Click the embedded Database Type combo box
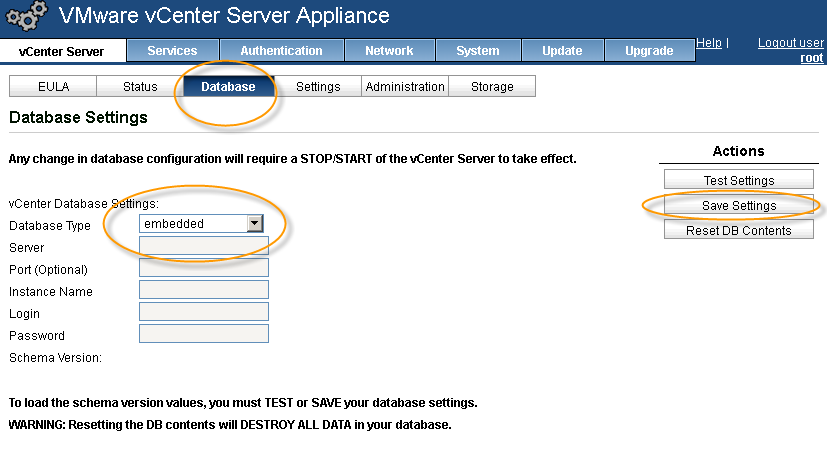Image resolution: width=827 pixels, height=467 pixels. tap(201, 223)
